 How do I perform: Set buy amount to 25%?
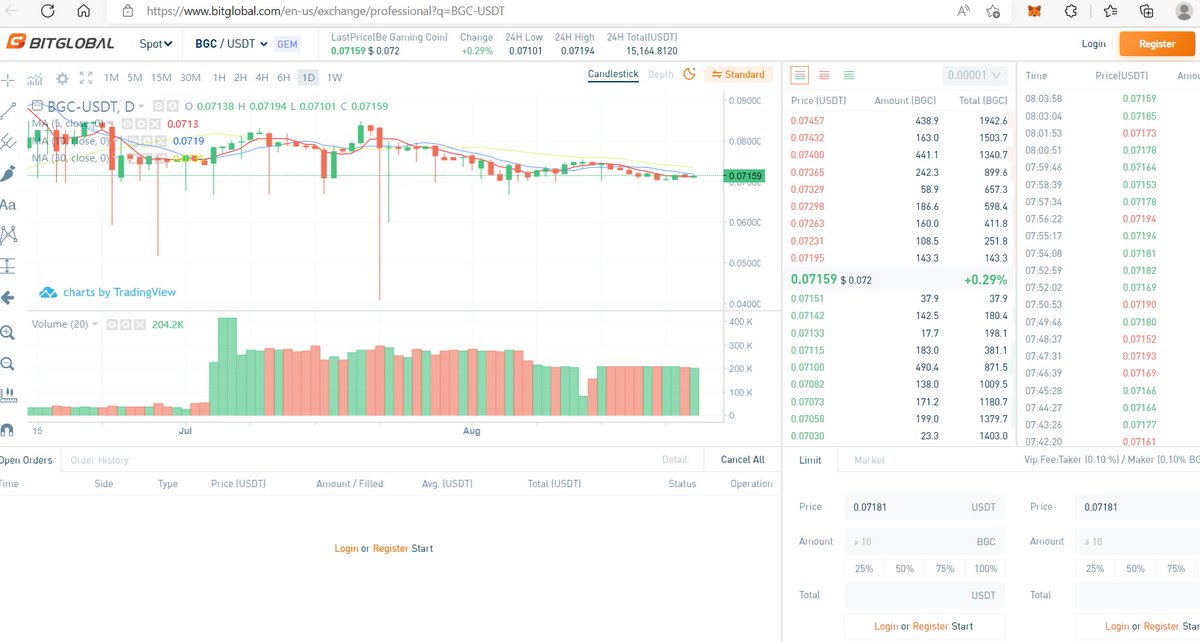[864, 568]
